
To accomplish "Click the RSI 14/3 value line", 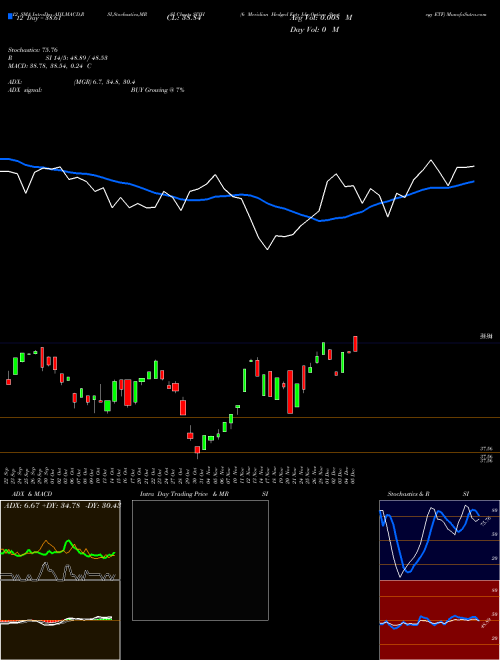I will (x=58, y=58).
